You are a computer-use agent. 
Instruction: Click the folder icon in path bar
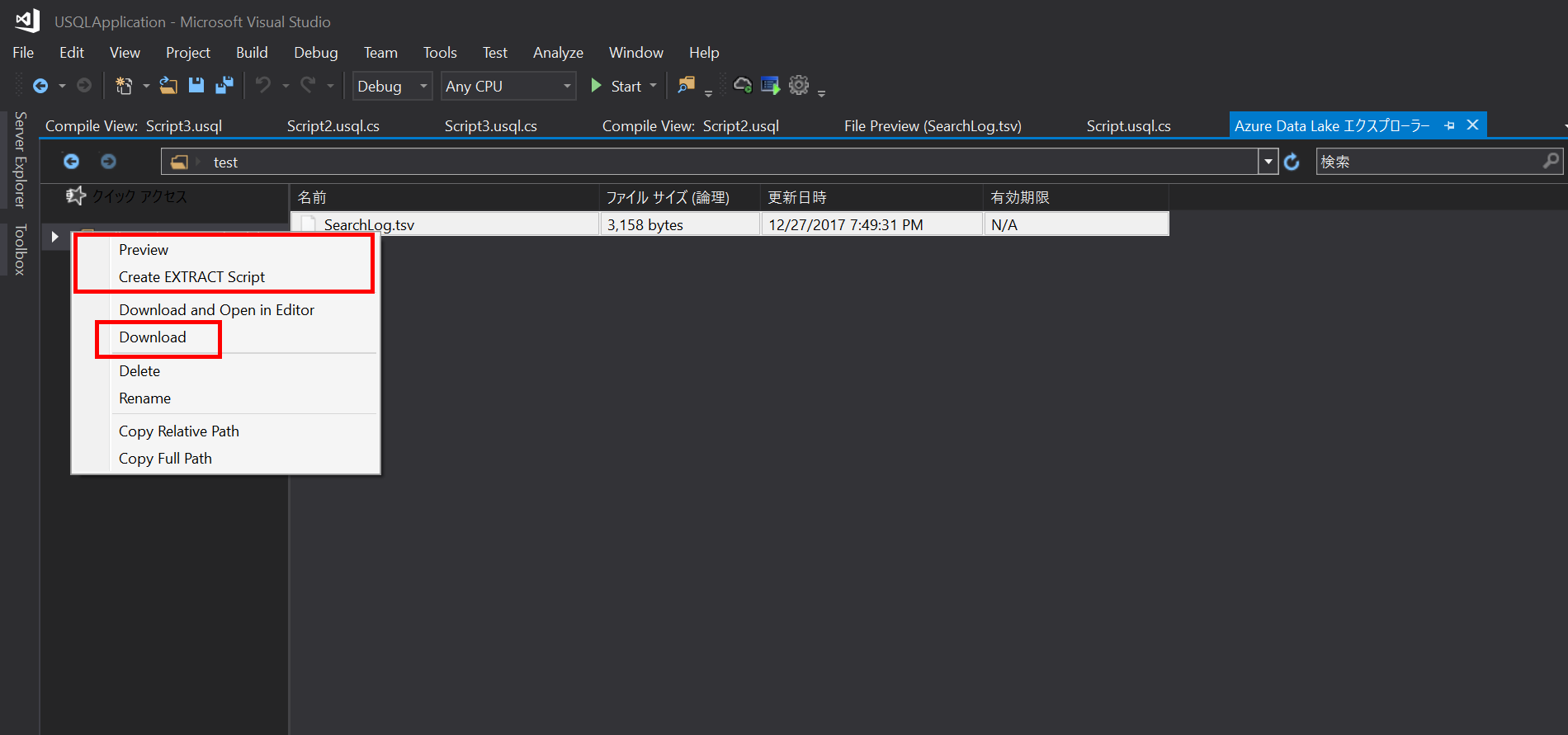click(179, 163)
